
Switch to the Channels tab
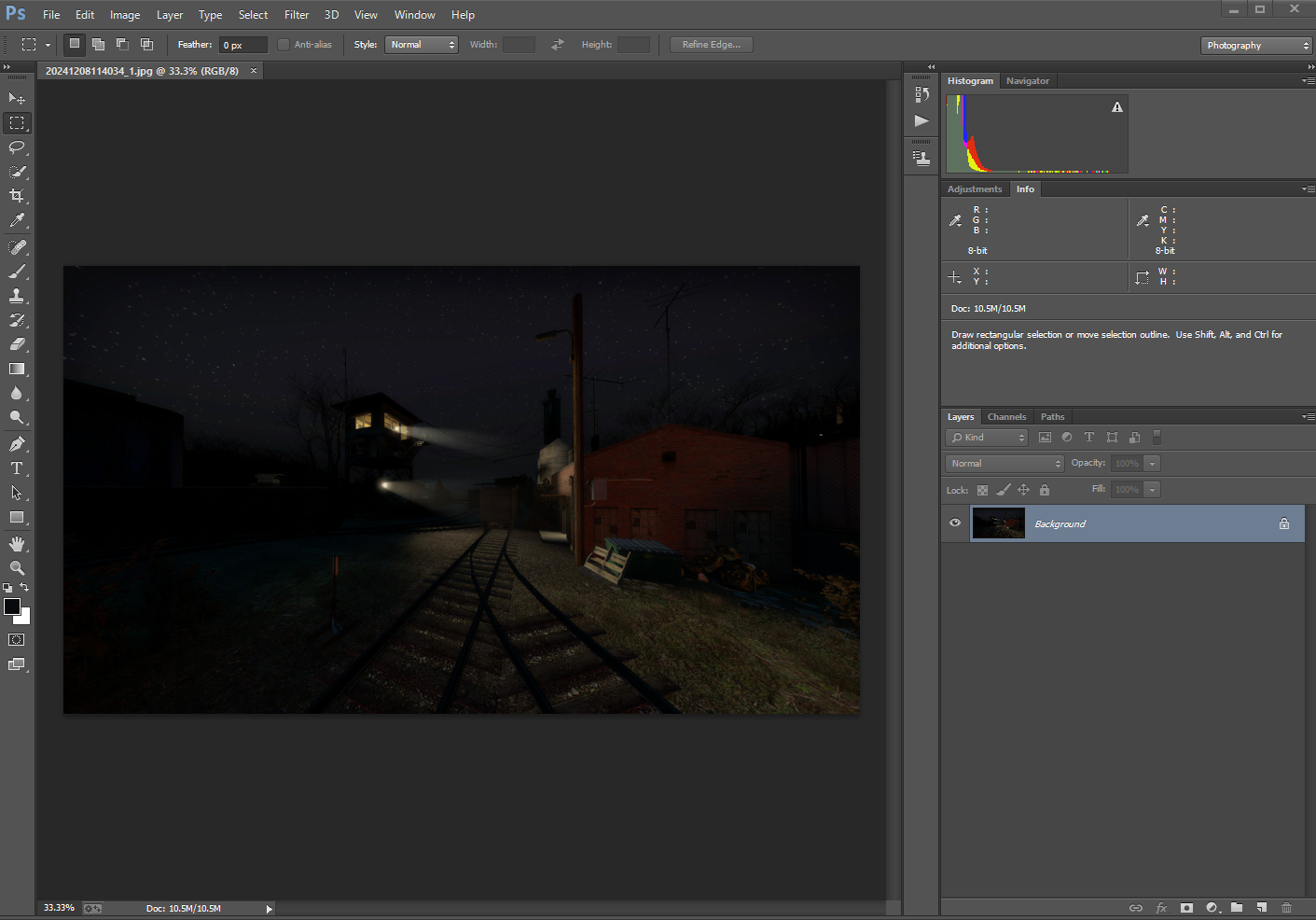point(1006,417)
